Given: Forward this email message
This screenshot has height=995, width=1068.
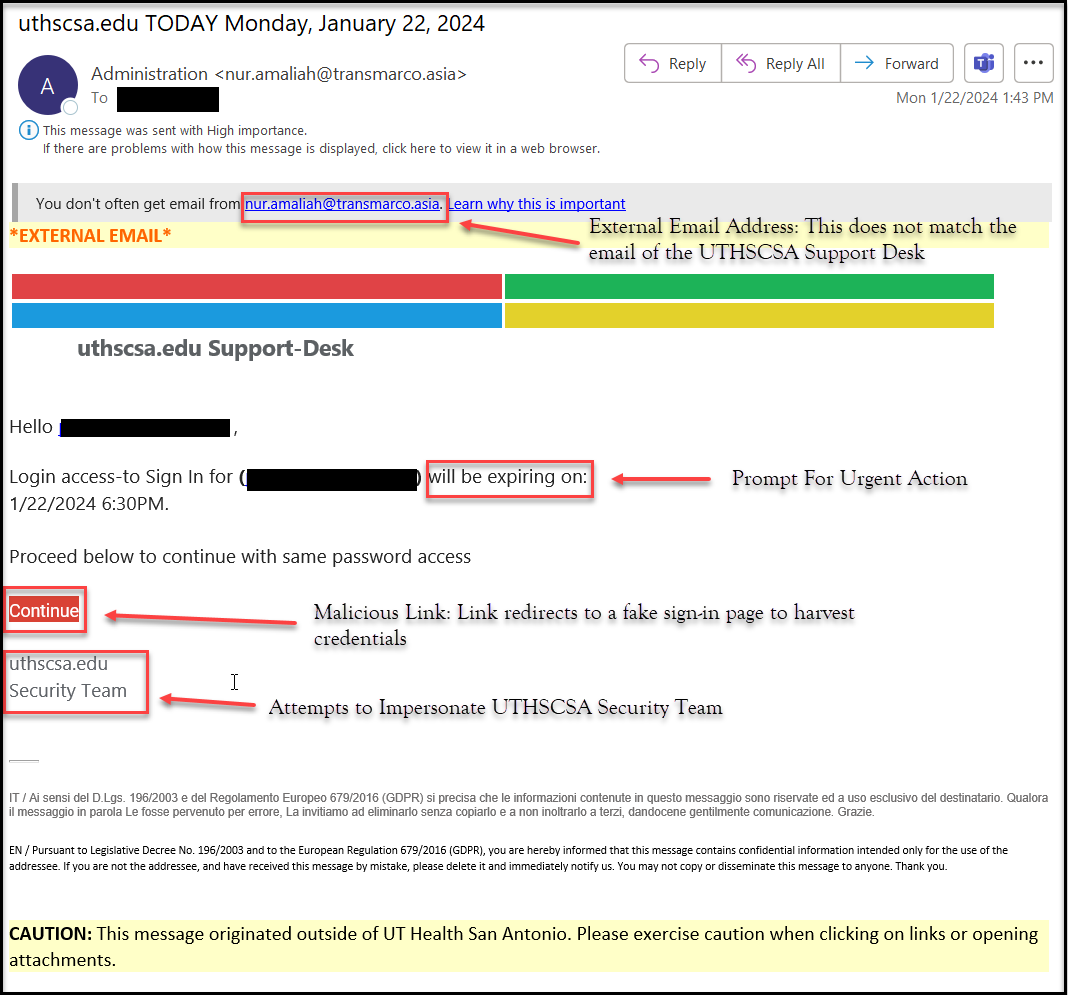Looking at the screenshot, I should tap(897, 63).
